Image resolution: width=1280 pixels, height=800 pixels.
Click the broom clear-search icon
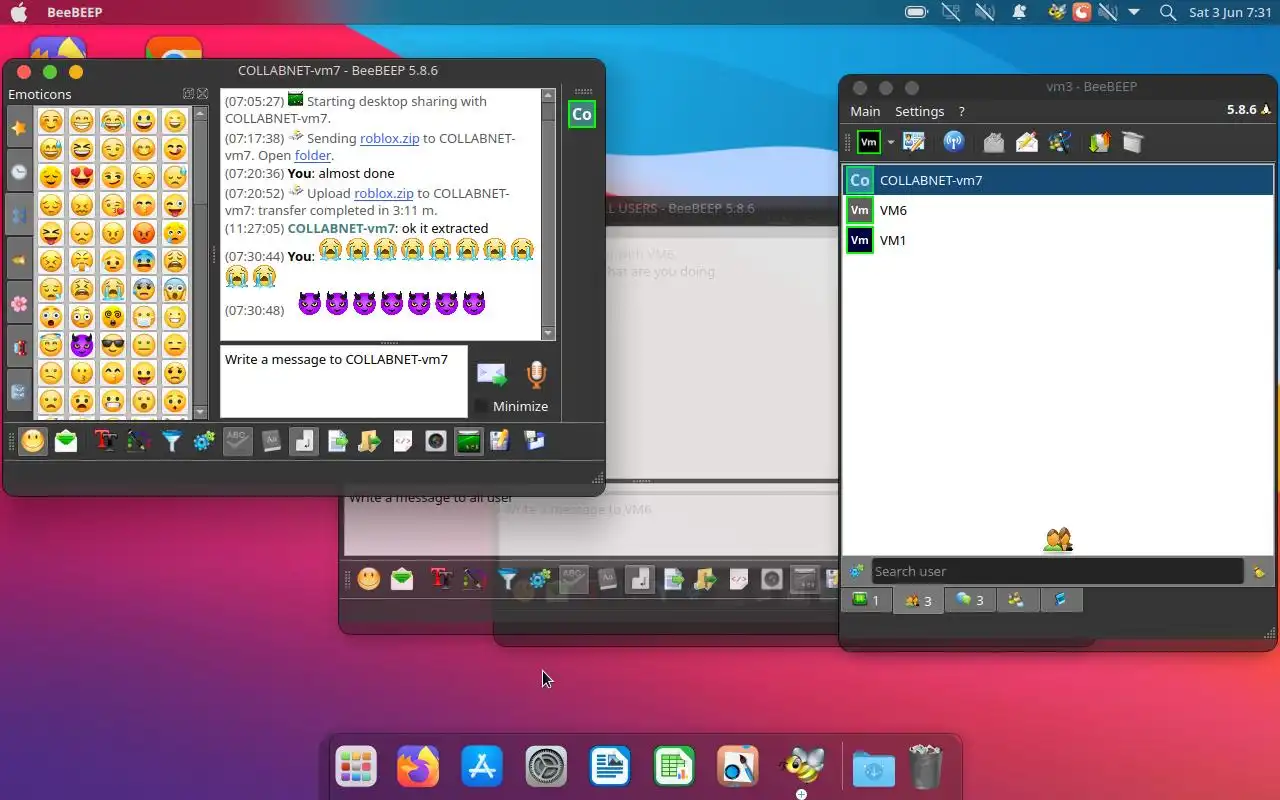1259,571
